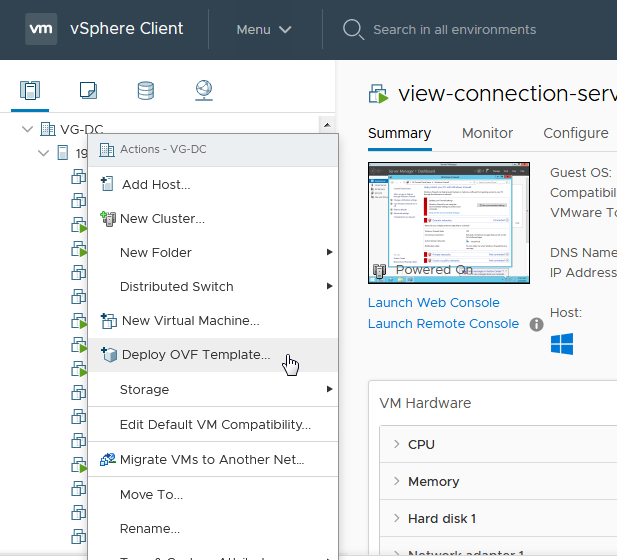Viewport: 617px width, 560px height.
Task: Click the Remote Console info icon
Action: click(x=536, y=325)
